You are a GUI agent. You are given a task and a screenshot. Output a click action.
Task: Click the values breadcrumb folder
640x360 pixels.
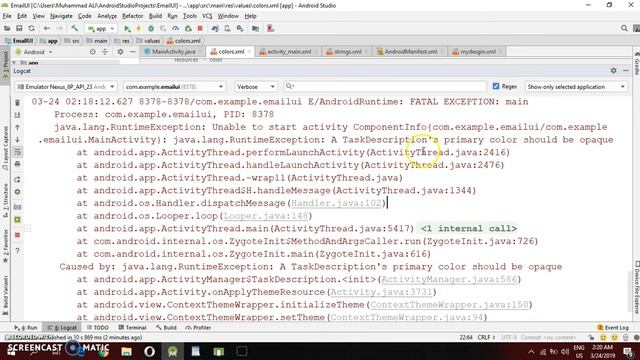148,41
